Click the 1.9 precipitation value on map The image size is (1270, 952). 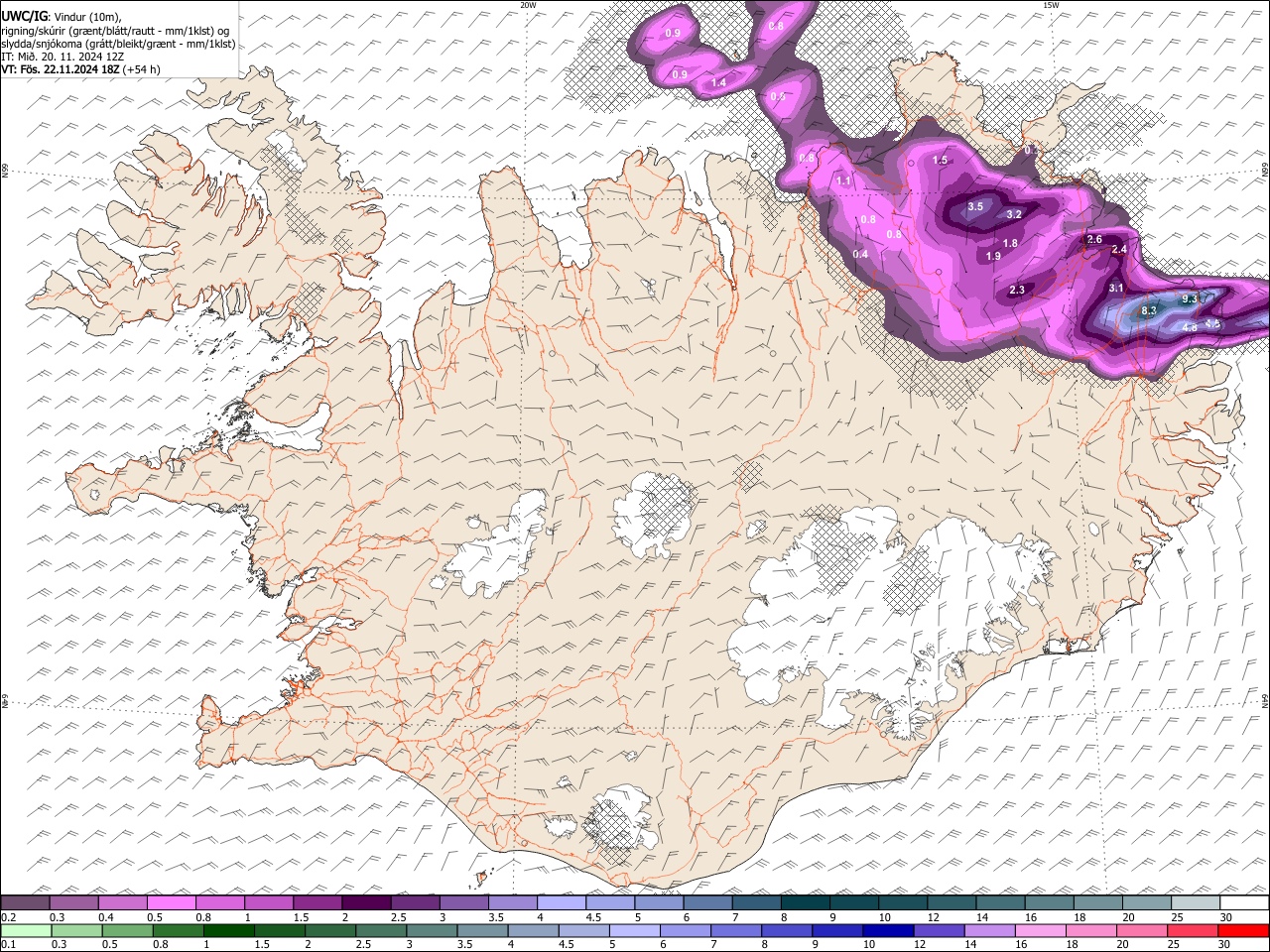(x=993, y=256)
